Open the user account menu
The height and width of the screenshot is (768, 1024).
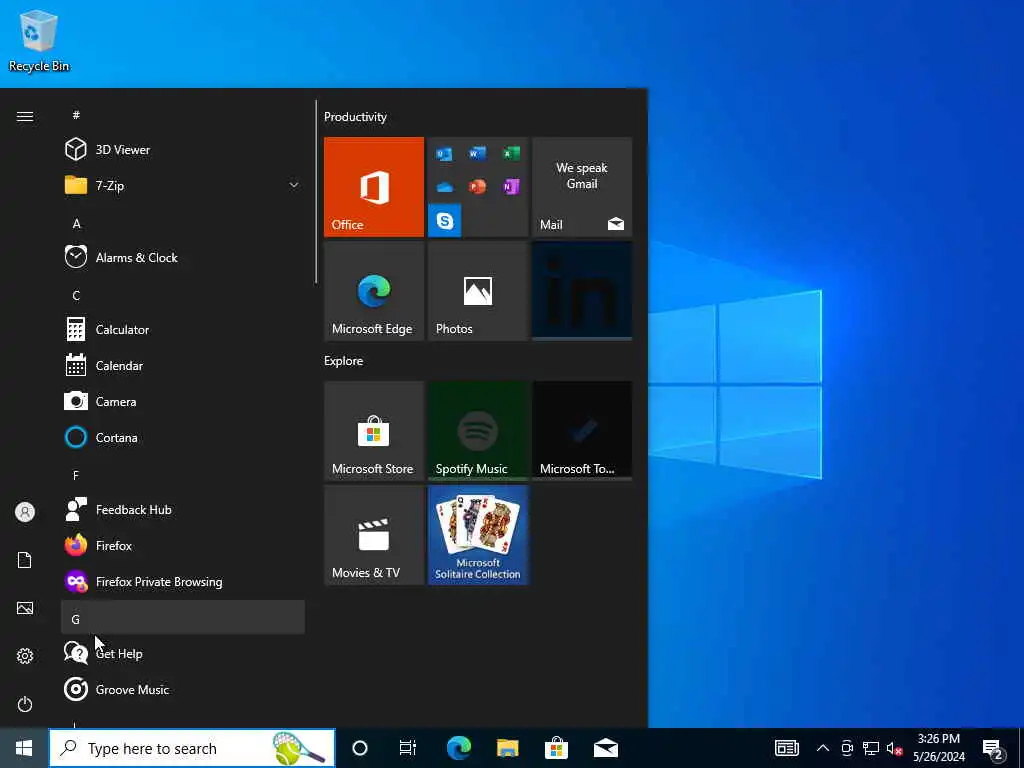click(x=25, y=512)
